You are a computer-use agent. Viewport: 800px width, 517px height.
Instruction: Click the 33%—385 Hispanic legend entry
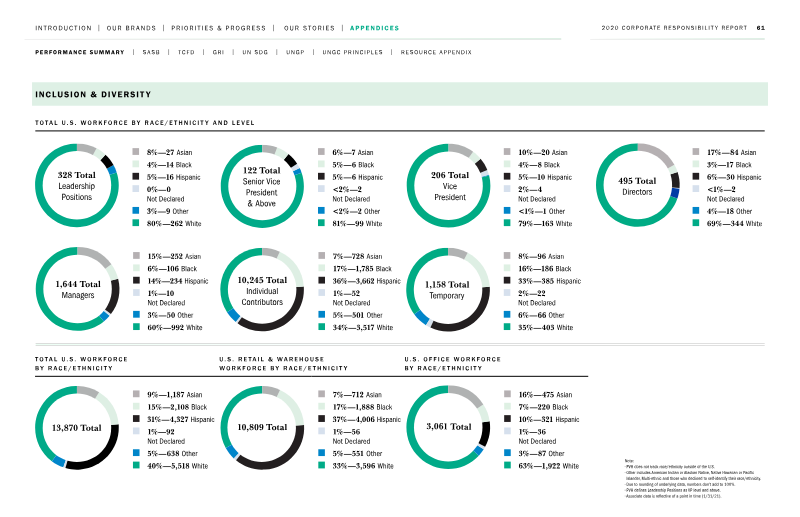tap(549, 281)
